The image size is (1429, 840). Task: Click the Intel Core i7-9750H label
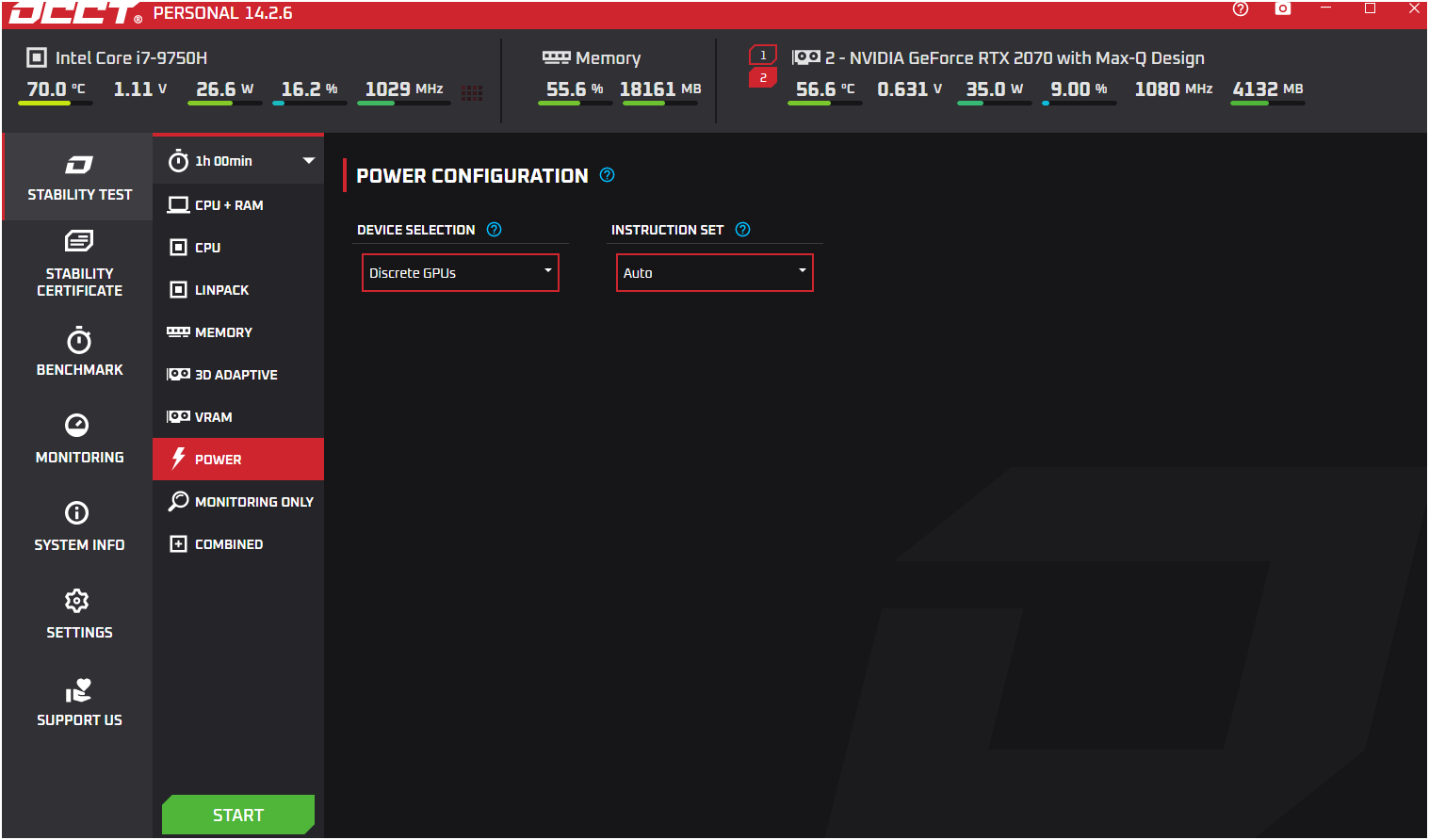[x=131, y=57]
